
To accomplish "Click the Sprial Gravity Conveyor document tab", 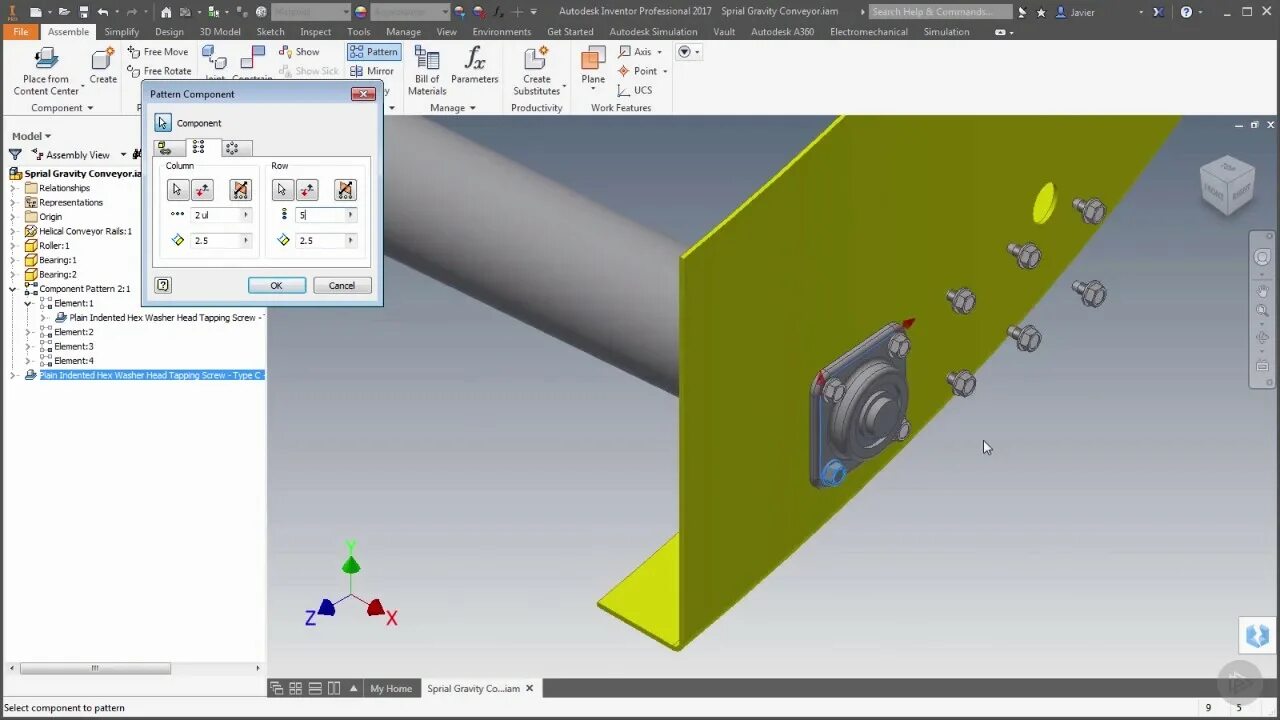I will coord(473,688).
